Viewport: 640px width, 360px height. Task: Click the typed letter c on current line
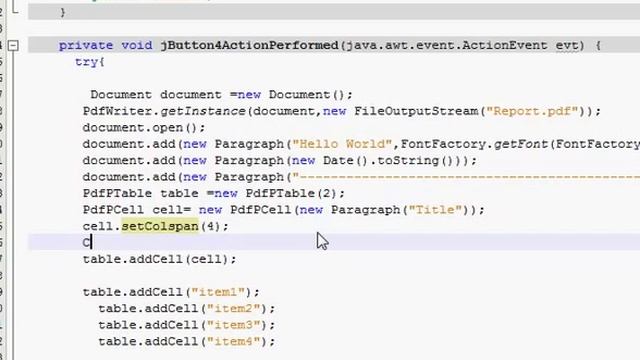(86, 242)
